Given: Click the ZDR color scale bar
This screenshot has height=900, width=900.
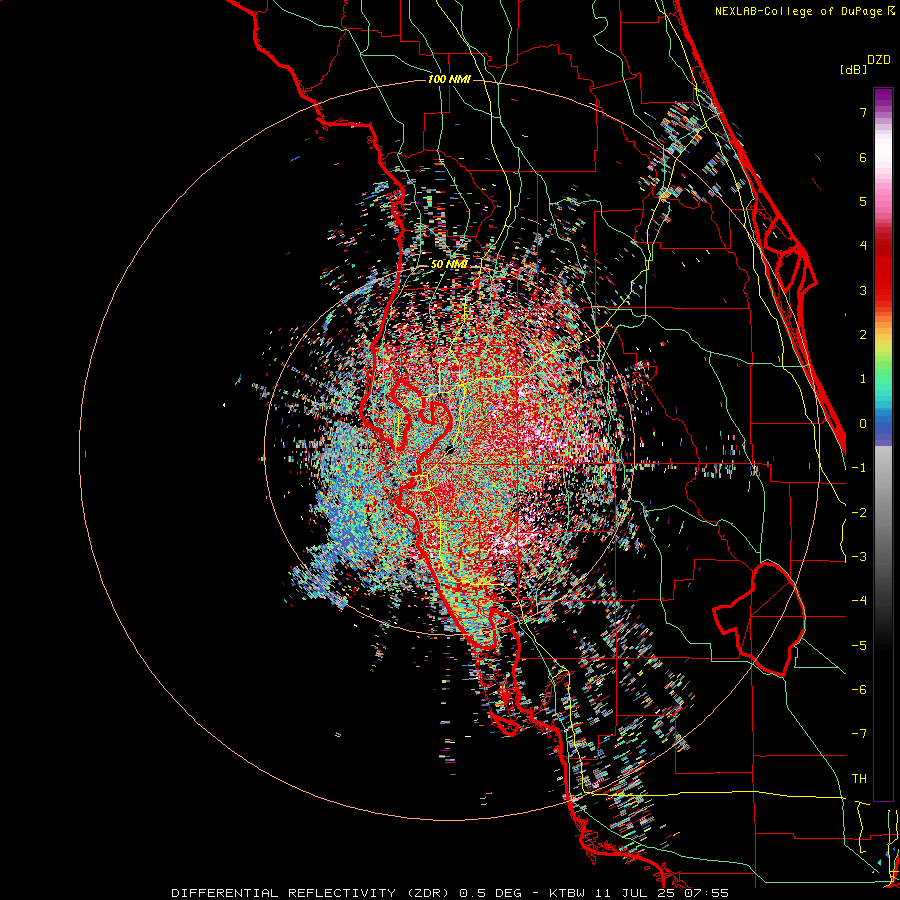Looking at the screenshot, I should click(883, 444).
